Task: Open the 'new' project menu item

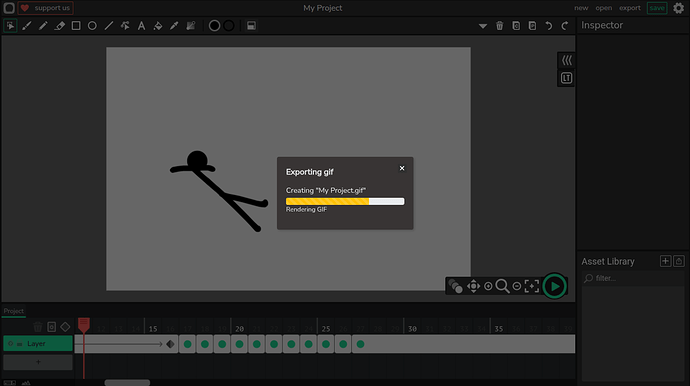Action: [x=581, y=8]
